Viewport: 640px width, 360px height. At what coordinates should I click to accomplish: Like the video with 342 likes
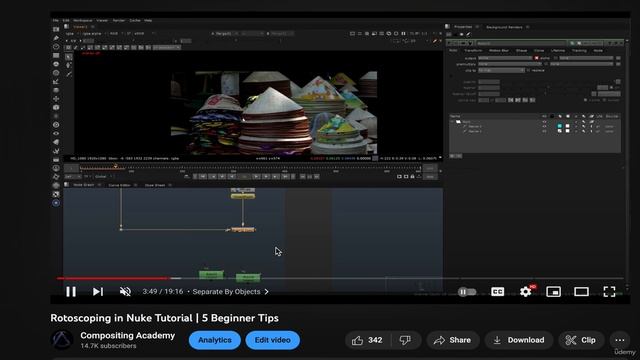coord(367,340)
